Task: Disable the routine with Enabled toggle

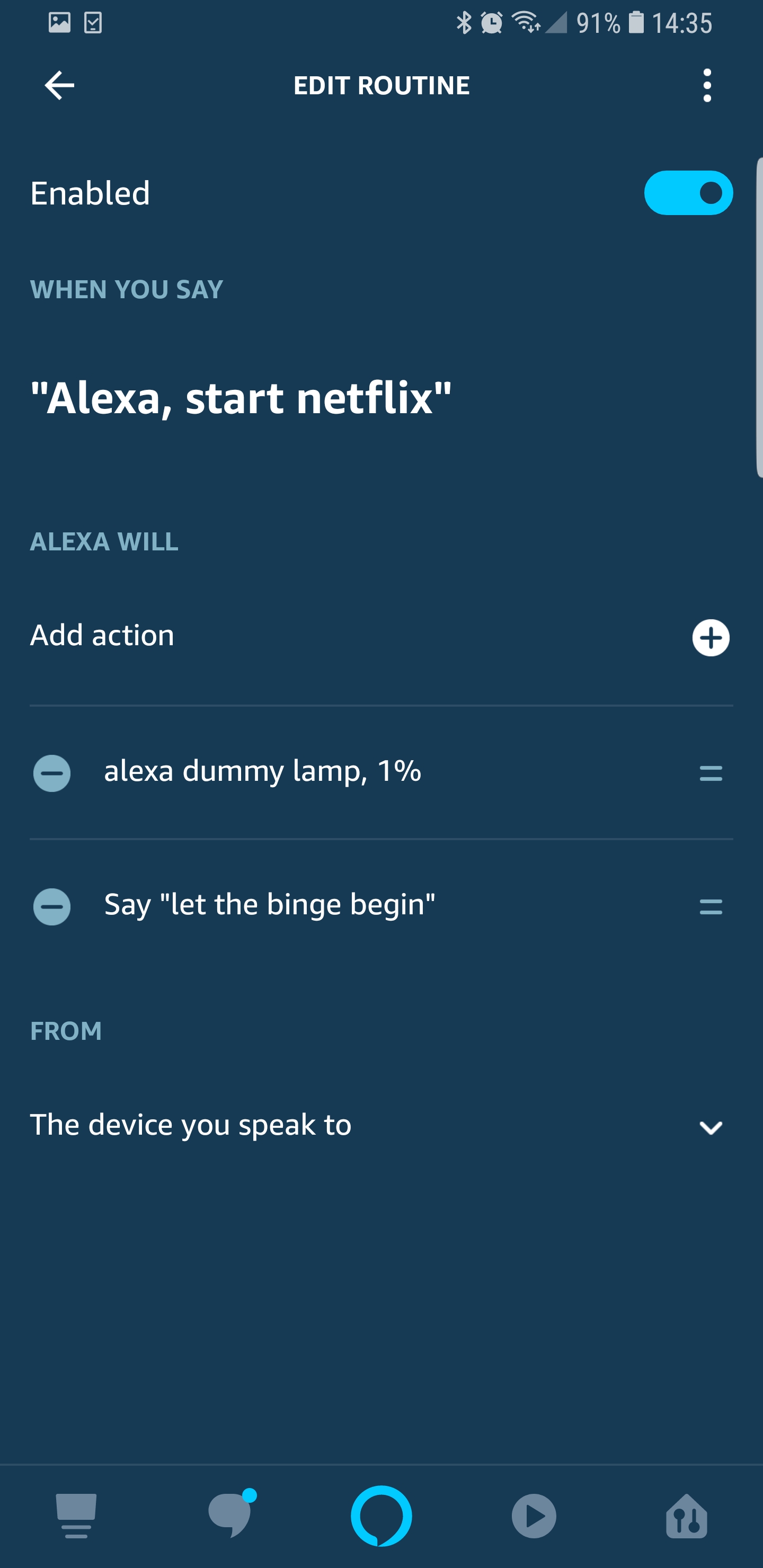Action: point(688,193)
